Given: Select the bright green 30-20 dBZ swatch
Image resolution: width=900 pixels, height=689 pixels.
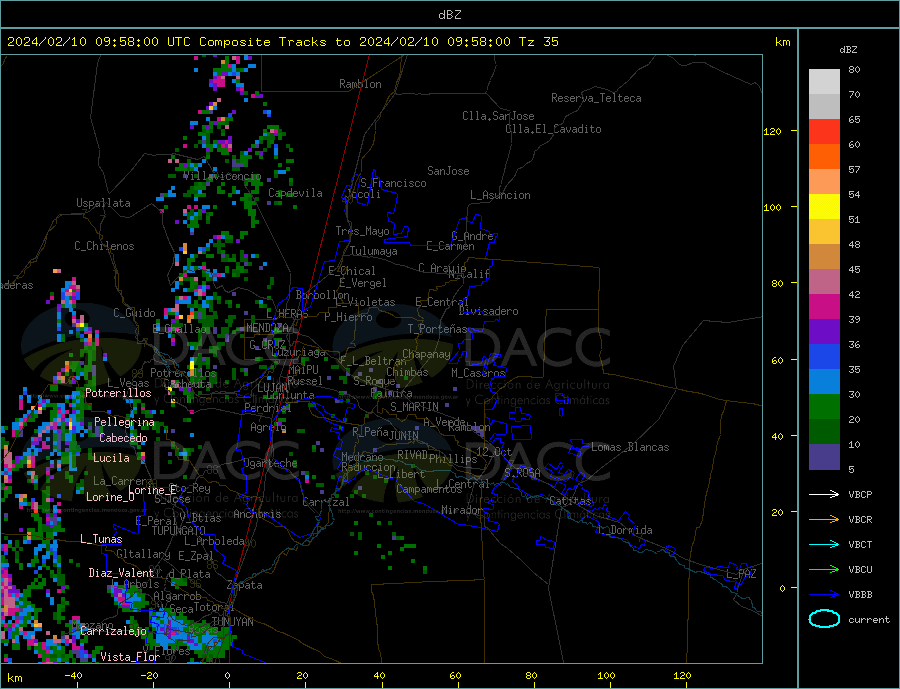Looking at the screenshot, I should (x=824, y=407).
